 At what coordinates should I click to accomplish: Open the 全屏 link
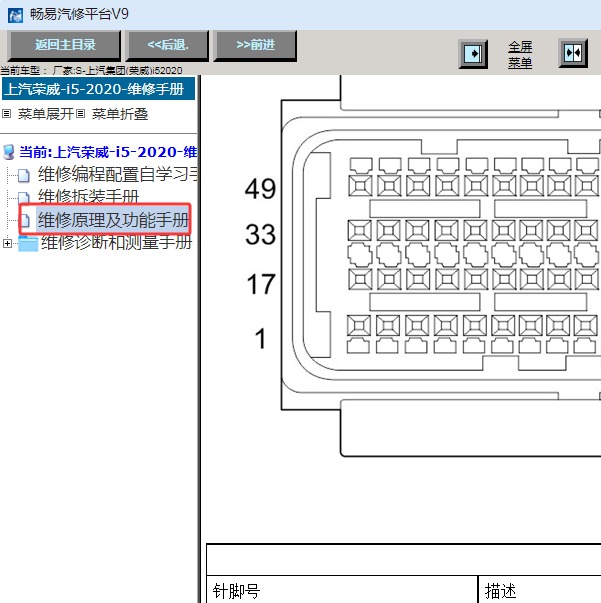(520, 47)
